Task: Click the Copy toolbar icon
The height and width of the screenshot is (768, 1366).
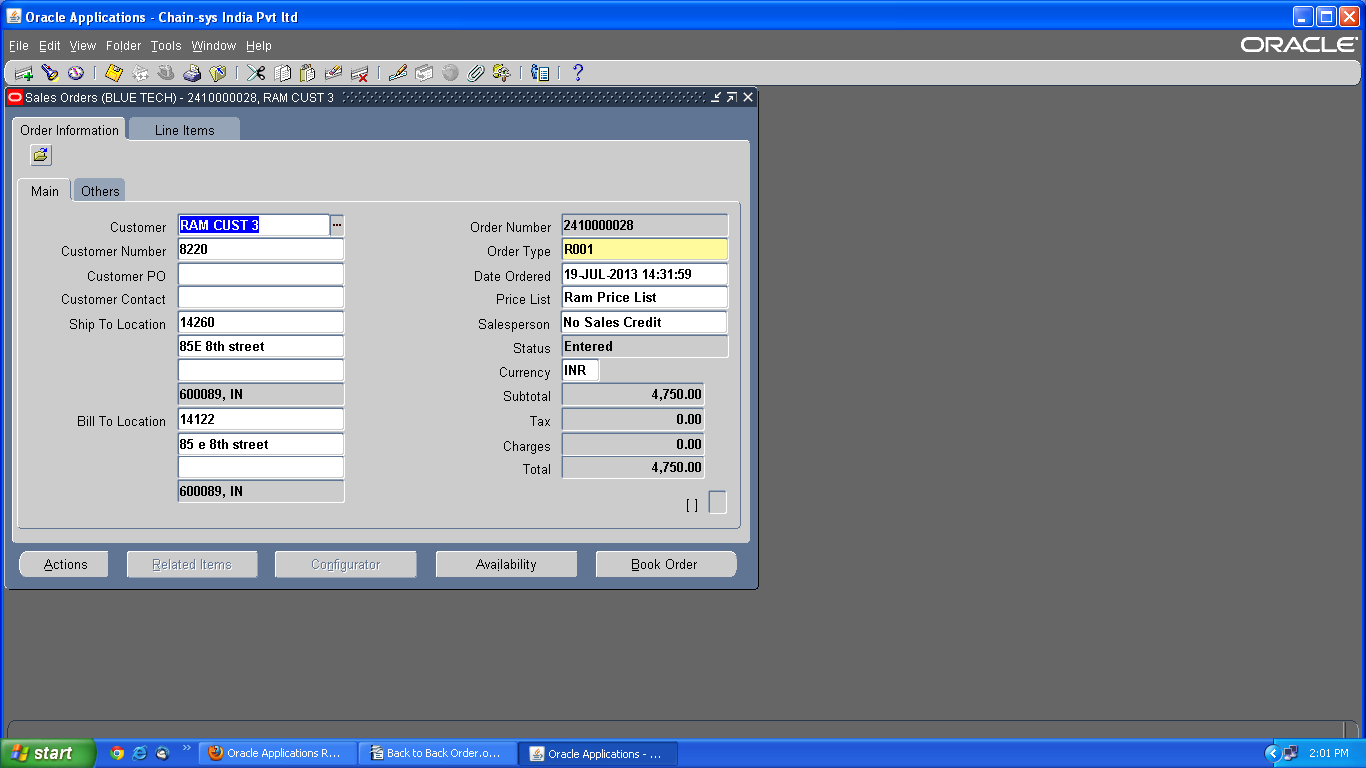Action: tap(282, 73)
